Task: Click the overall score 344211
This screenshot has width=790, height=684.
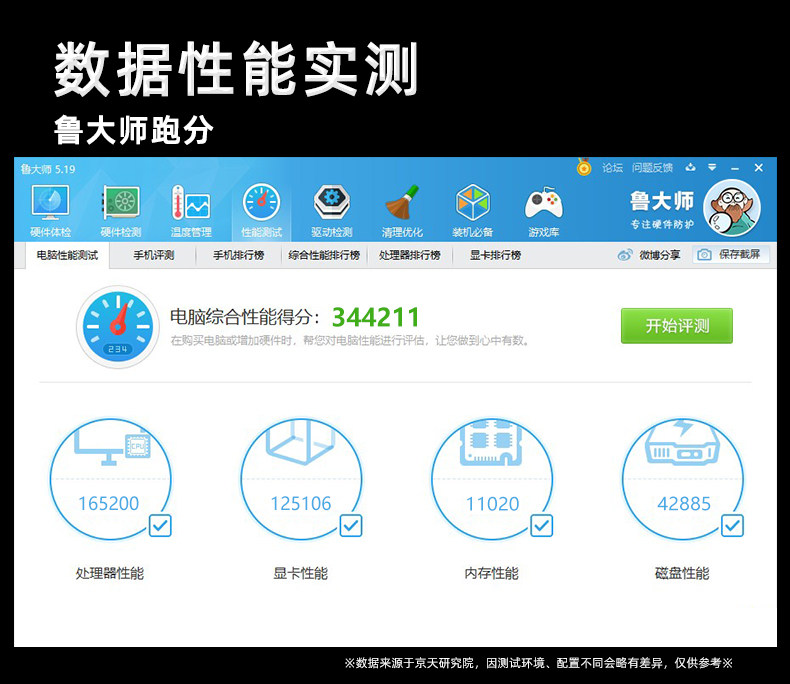Action: 375,317
